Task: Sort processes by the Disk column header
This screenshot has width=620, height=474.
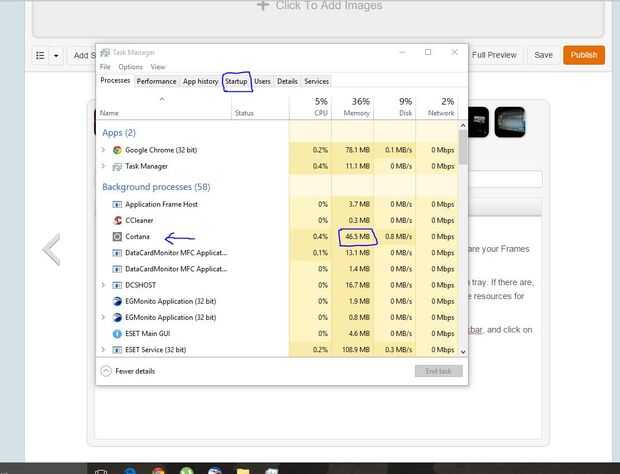Action: coord(395,107)
